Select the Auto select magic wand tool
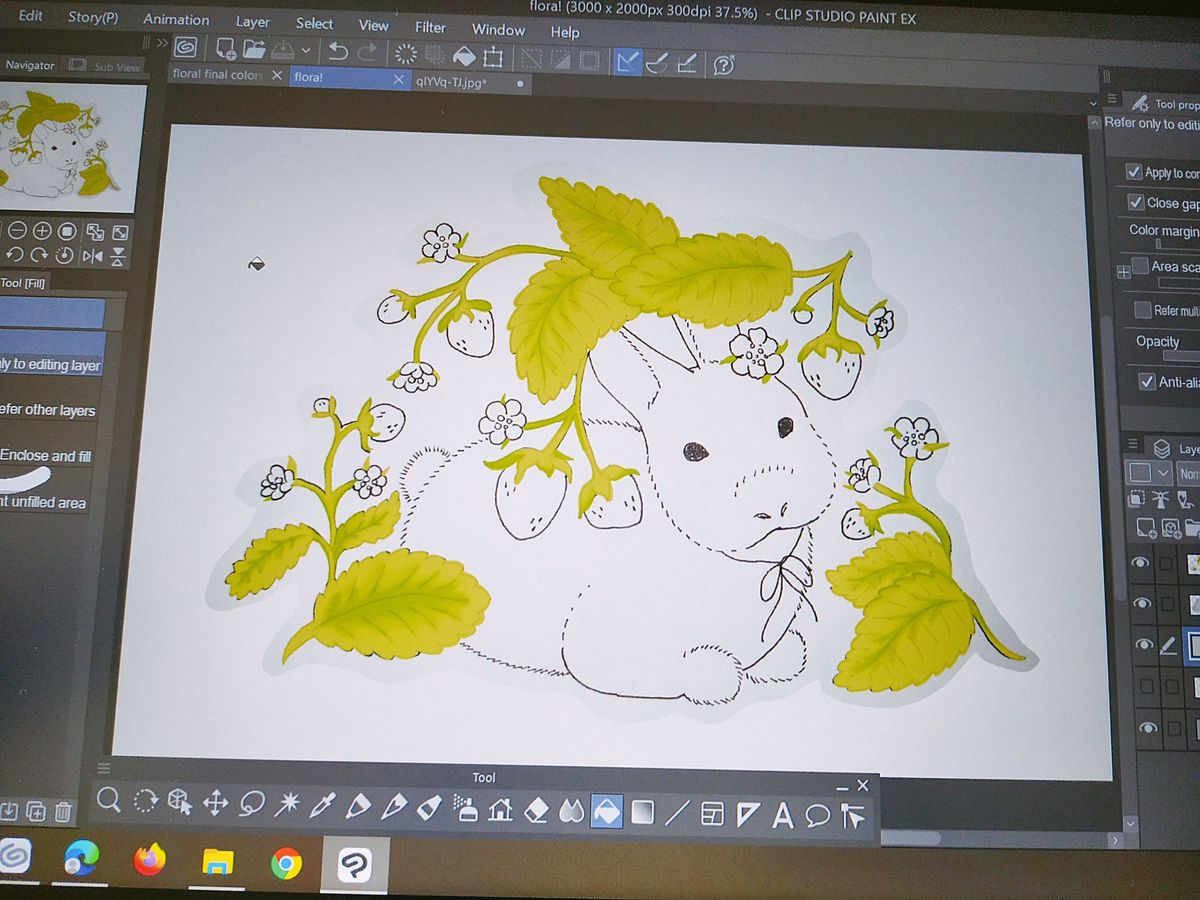This screenshot has width=1200, height=900. coord(287,804)
